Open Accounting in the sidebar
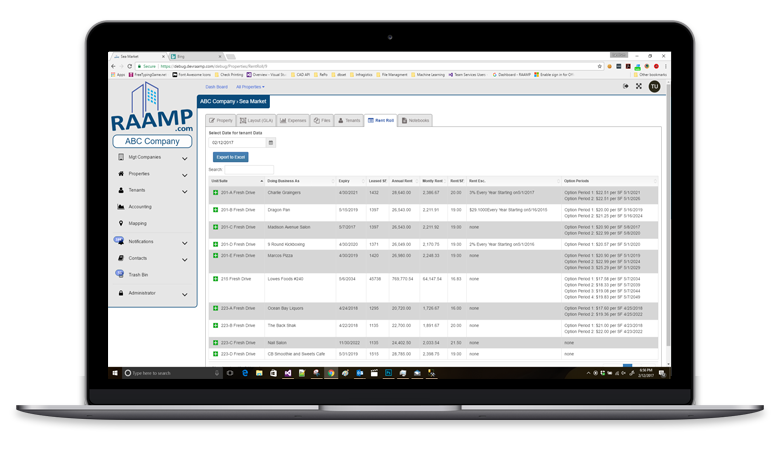The width and height of the screenshot is (780, 470). (140, 207)
